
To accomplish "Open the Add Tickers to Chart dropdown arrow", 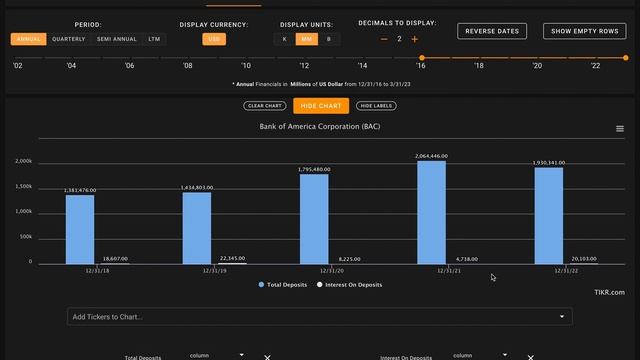I will (562, 317).
